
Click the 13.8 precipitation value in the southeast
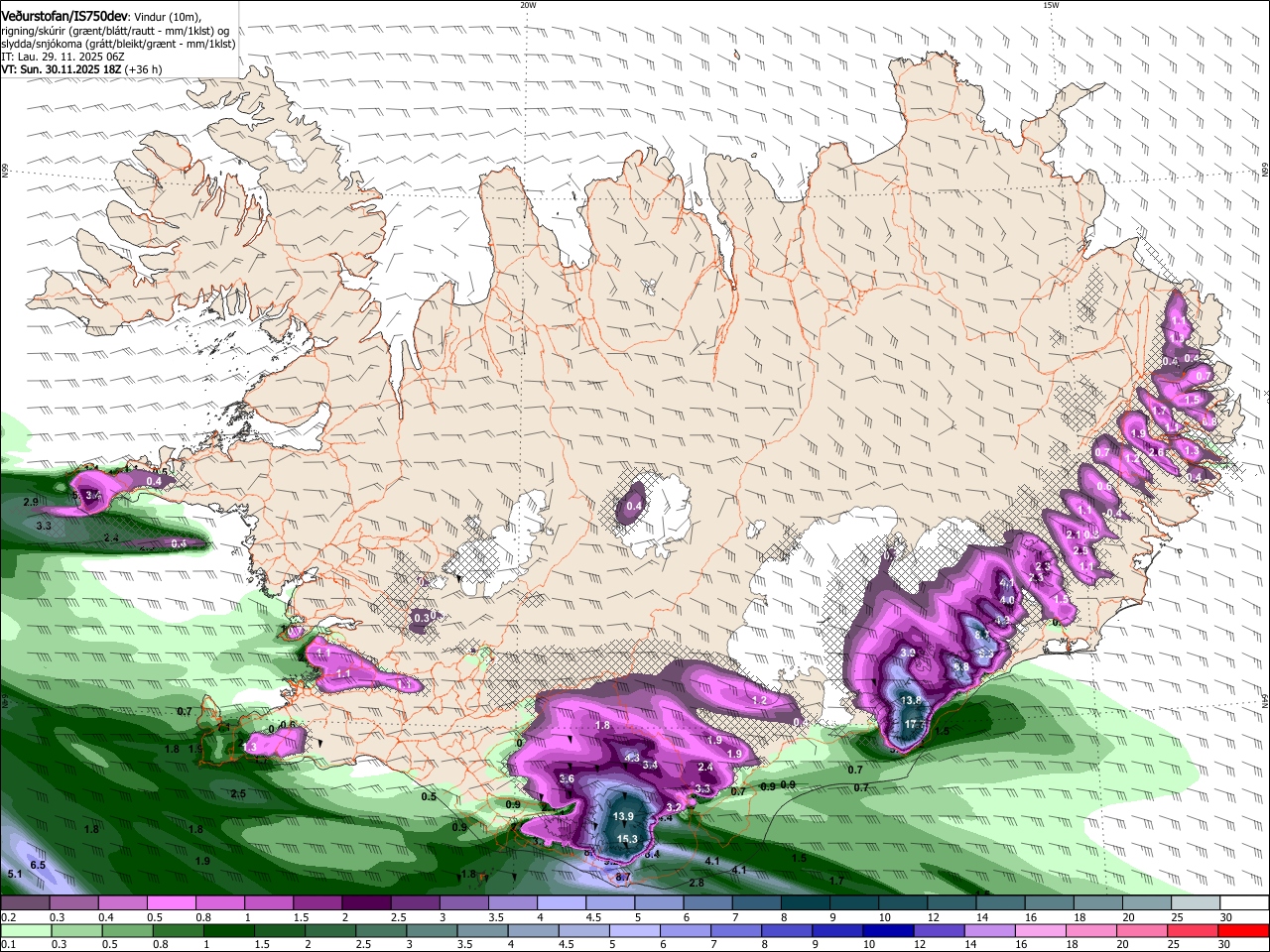point(911,700)
